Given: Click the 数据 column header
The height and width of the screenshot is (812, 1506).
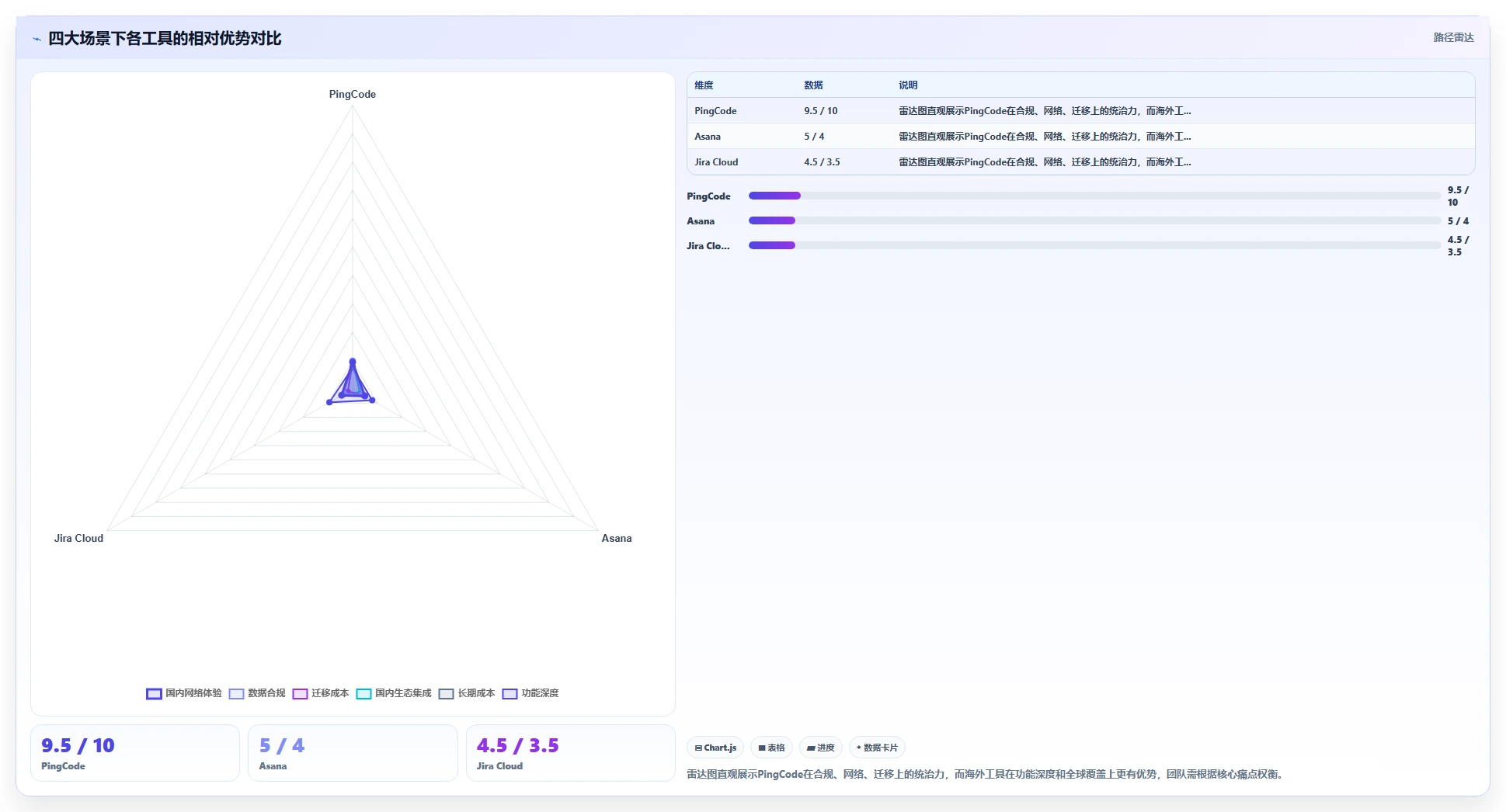Looking at the screenshot, I should click(x=813, y=85).
